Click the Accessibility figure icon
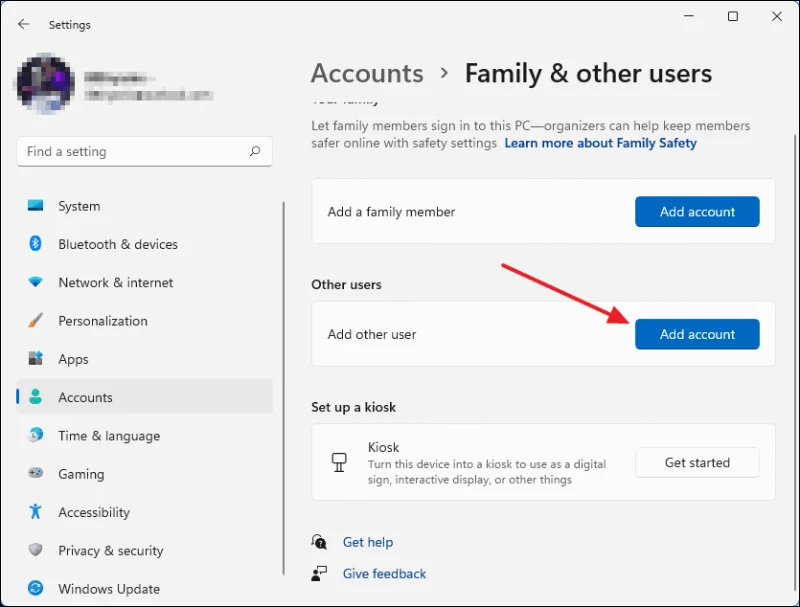The image size is (800, 607). (x=35, y=511)
